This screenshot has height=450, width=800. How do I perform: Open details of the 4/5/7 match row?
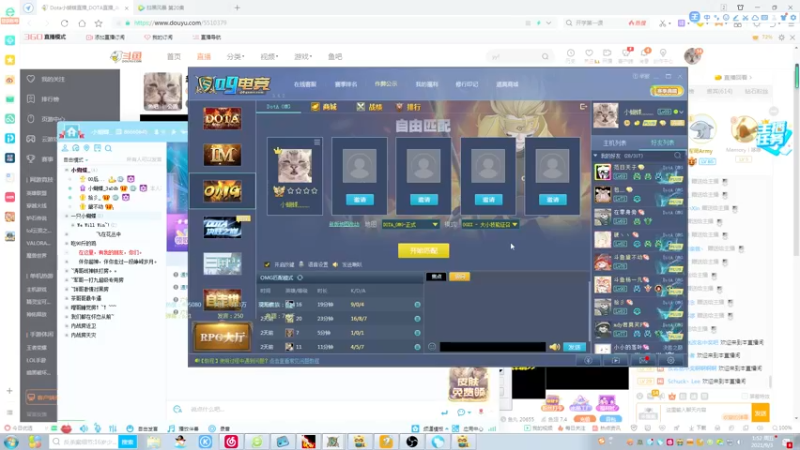[417, 347]
